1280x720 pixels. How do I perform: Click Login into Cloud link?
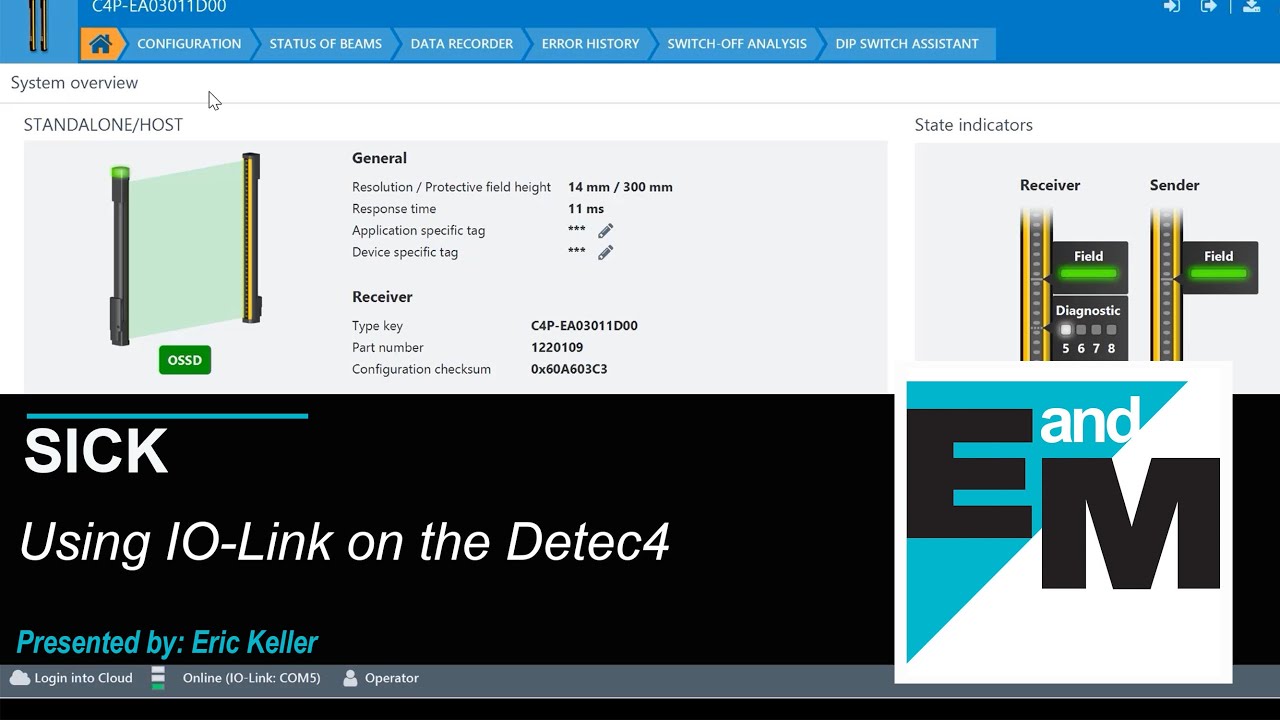83,678
